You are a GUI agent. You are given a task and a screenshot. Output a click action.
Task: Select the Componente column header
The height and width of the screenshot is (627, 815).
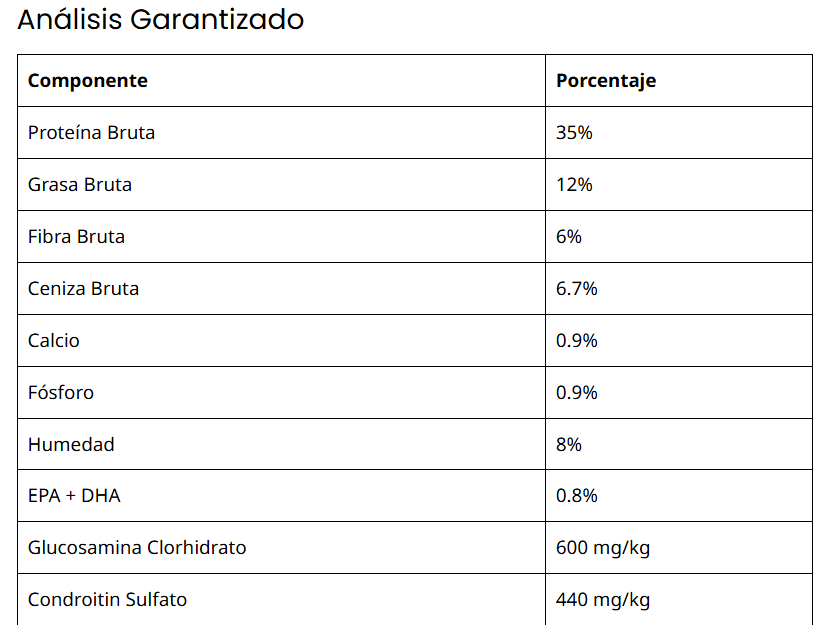coord(88,81)
